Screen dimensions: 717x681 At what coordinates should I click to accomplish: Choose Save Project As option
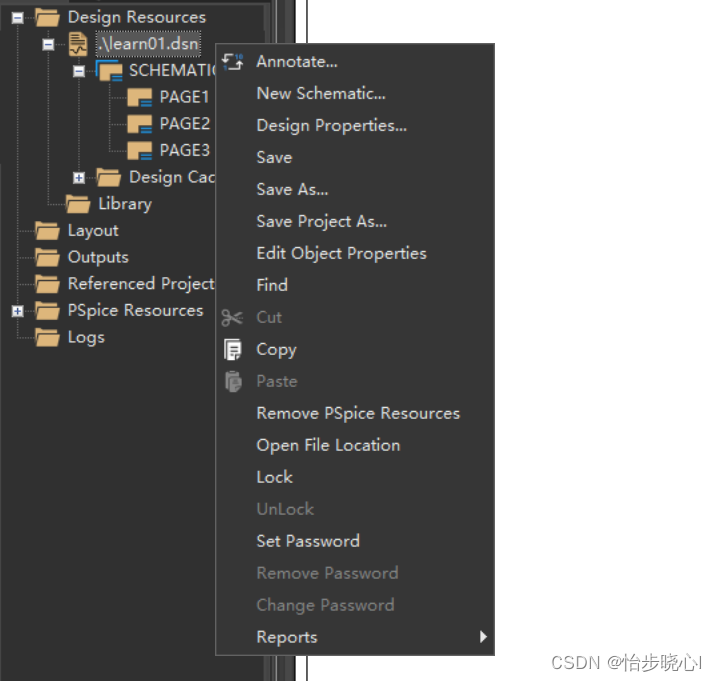(x=321, y=222)
